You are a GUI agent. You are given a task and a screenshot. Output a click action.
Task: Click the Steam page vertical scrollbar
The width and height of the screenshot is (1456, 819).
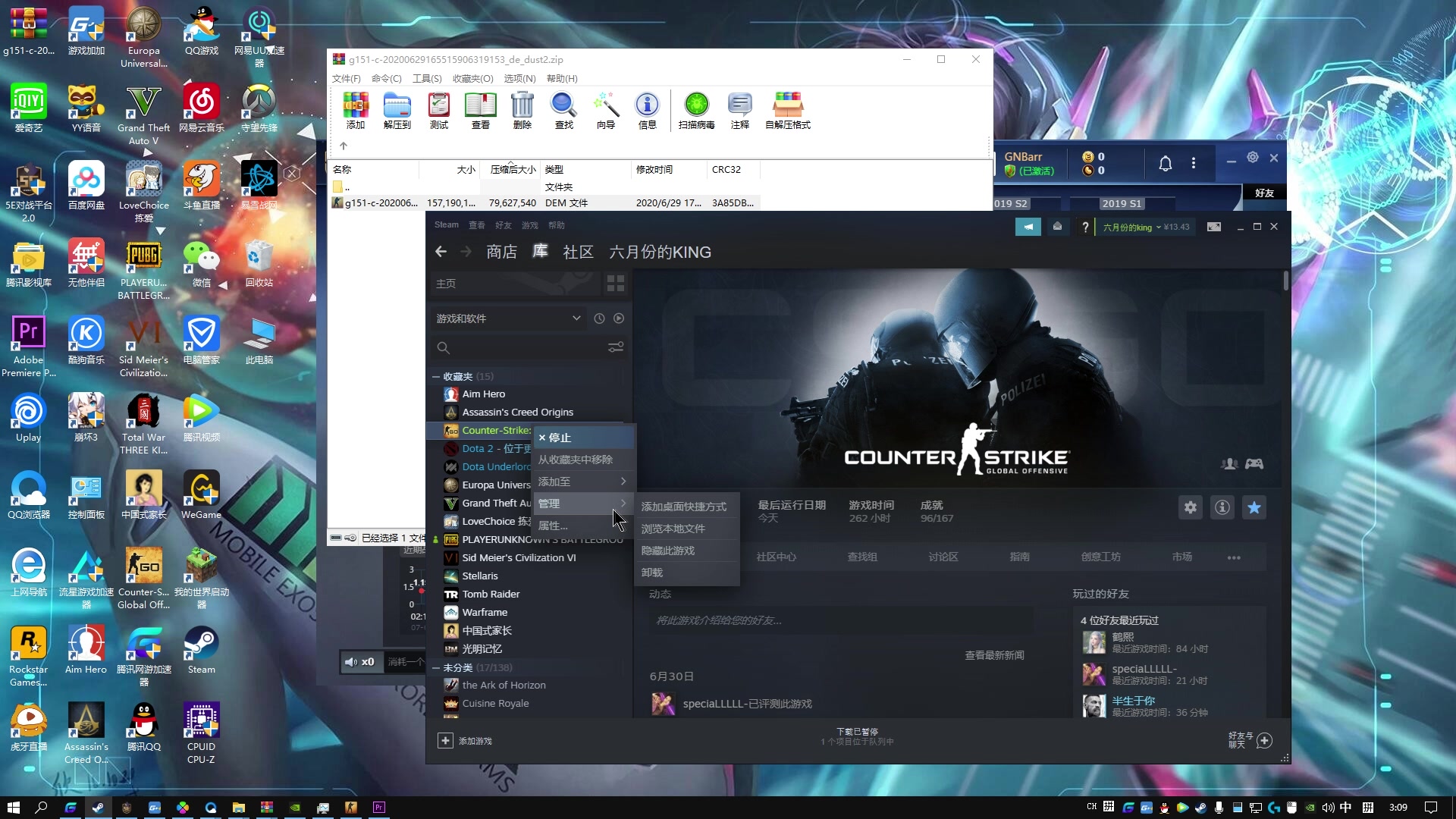click(x=1286, y=280)
